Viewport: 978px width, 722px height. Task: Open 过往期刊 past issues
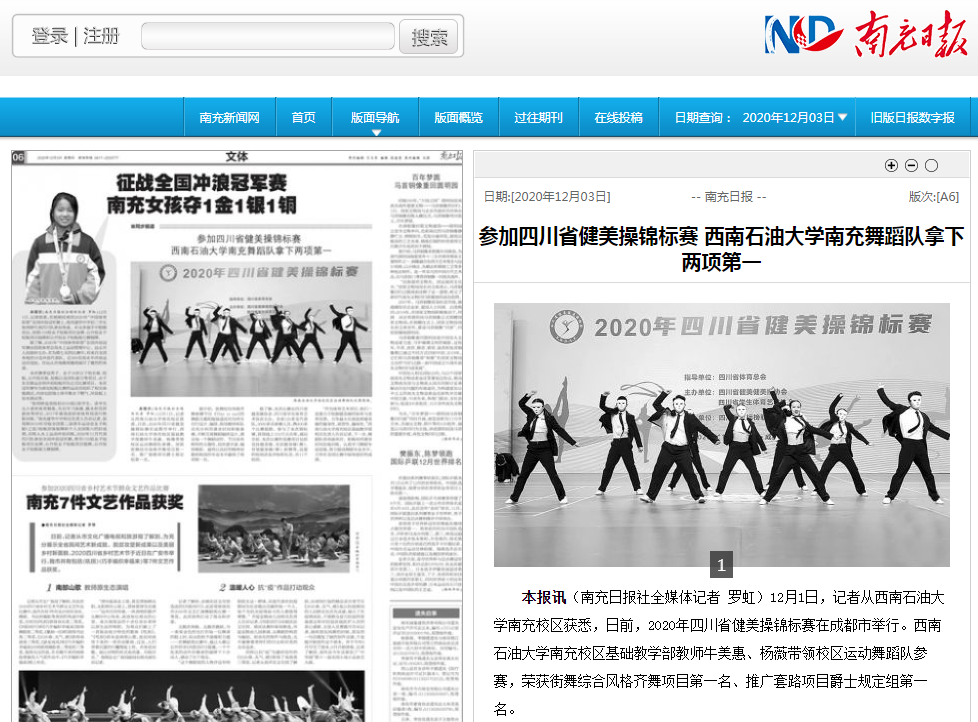[538, 117]
